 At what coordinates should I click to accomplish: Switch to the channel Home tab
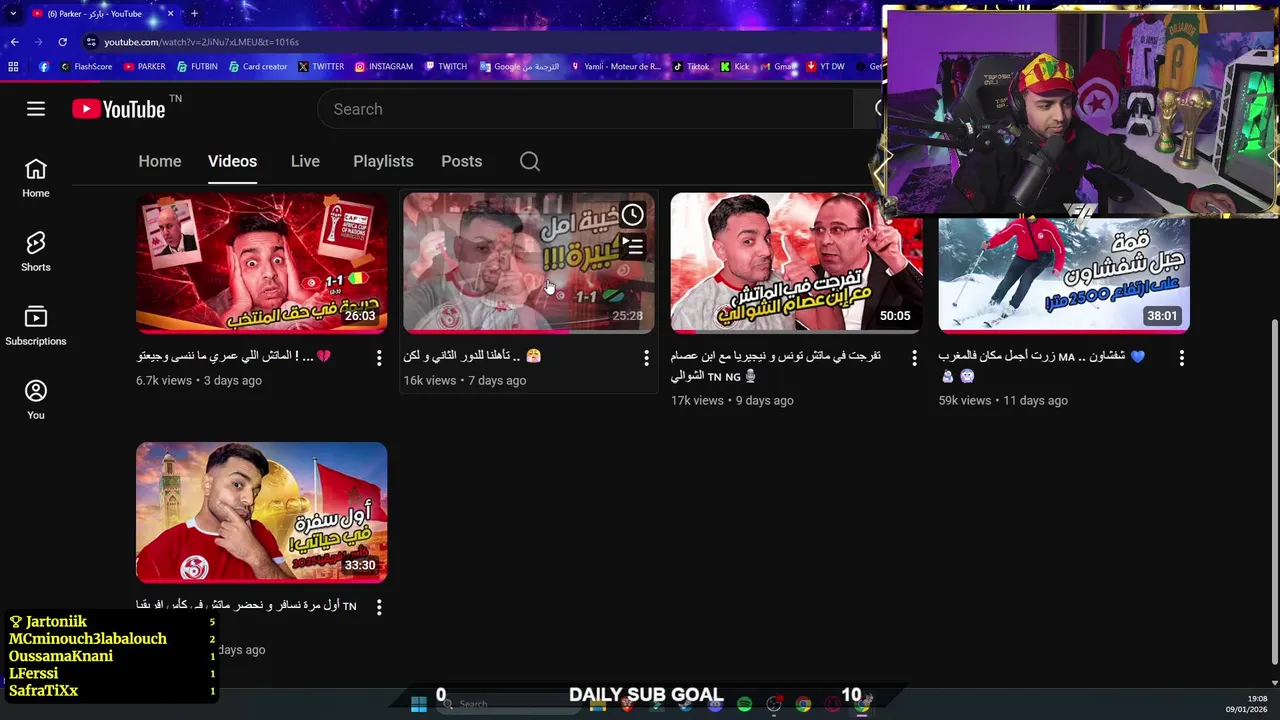[x=160, y=161]
